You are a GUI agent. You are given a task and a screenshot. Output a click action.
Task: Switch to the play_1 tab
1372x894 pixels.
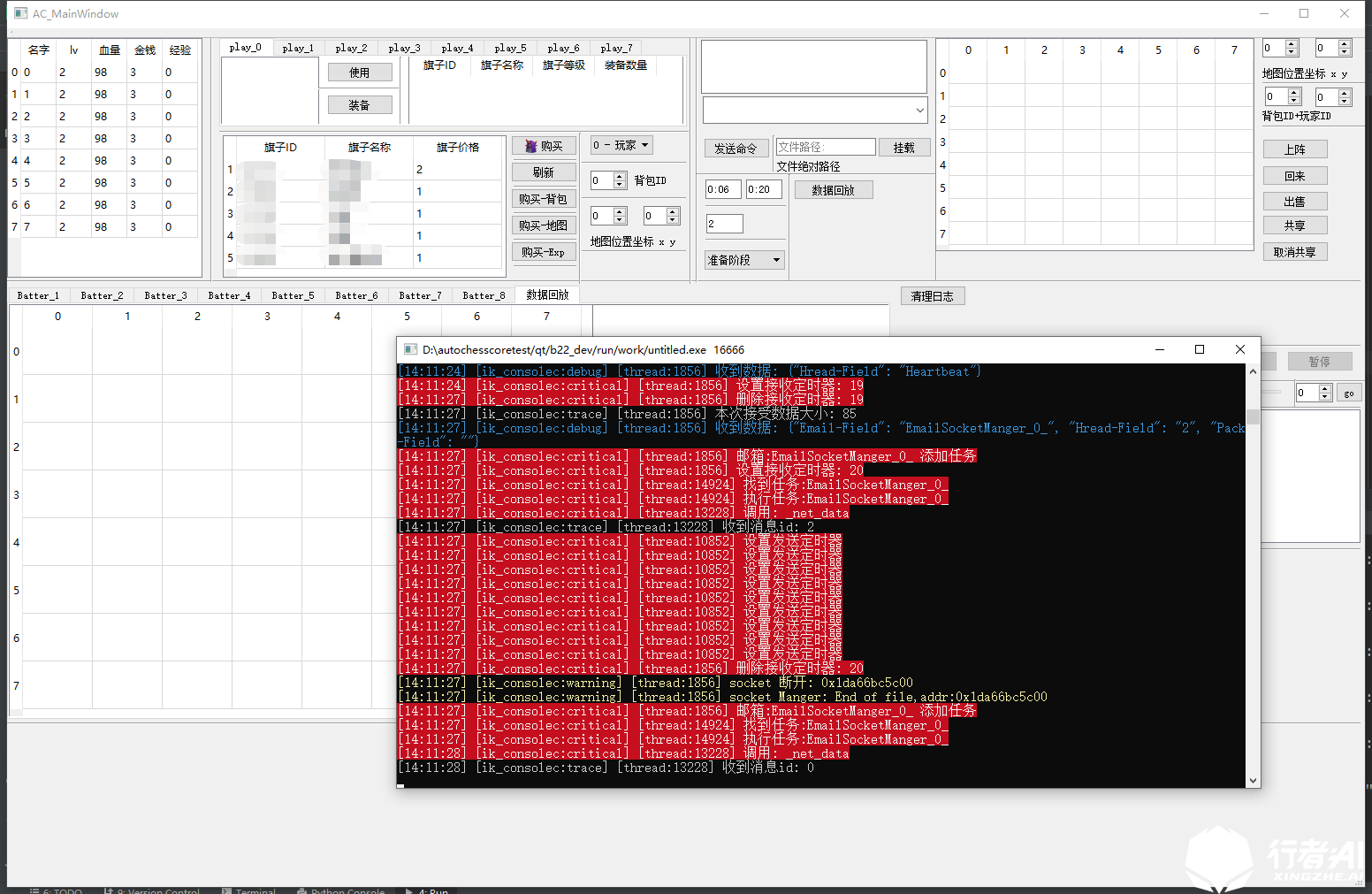[x=298, y=48]
